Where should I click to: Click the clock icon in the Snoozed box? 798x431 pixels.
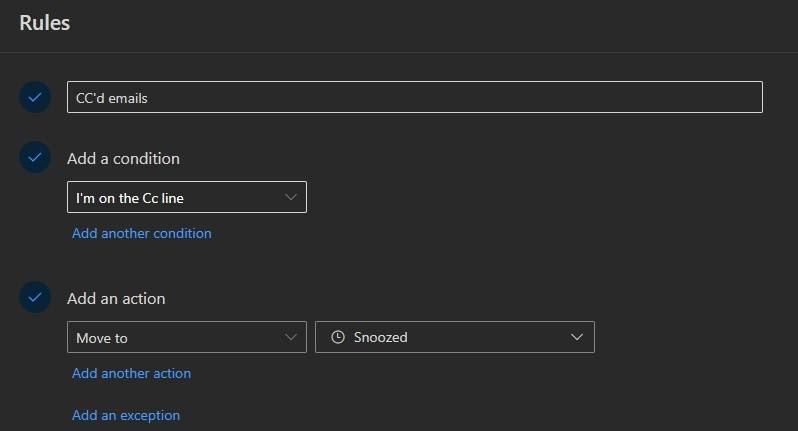click(338, 337)
